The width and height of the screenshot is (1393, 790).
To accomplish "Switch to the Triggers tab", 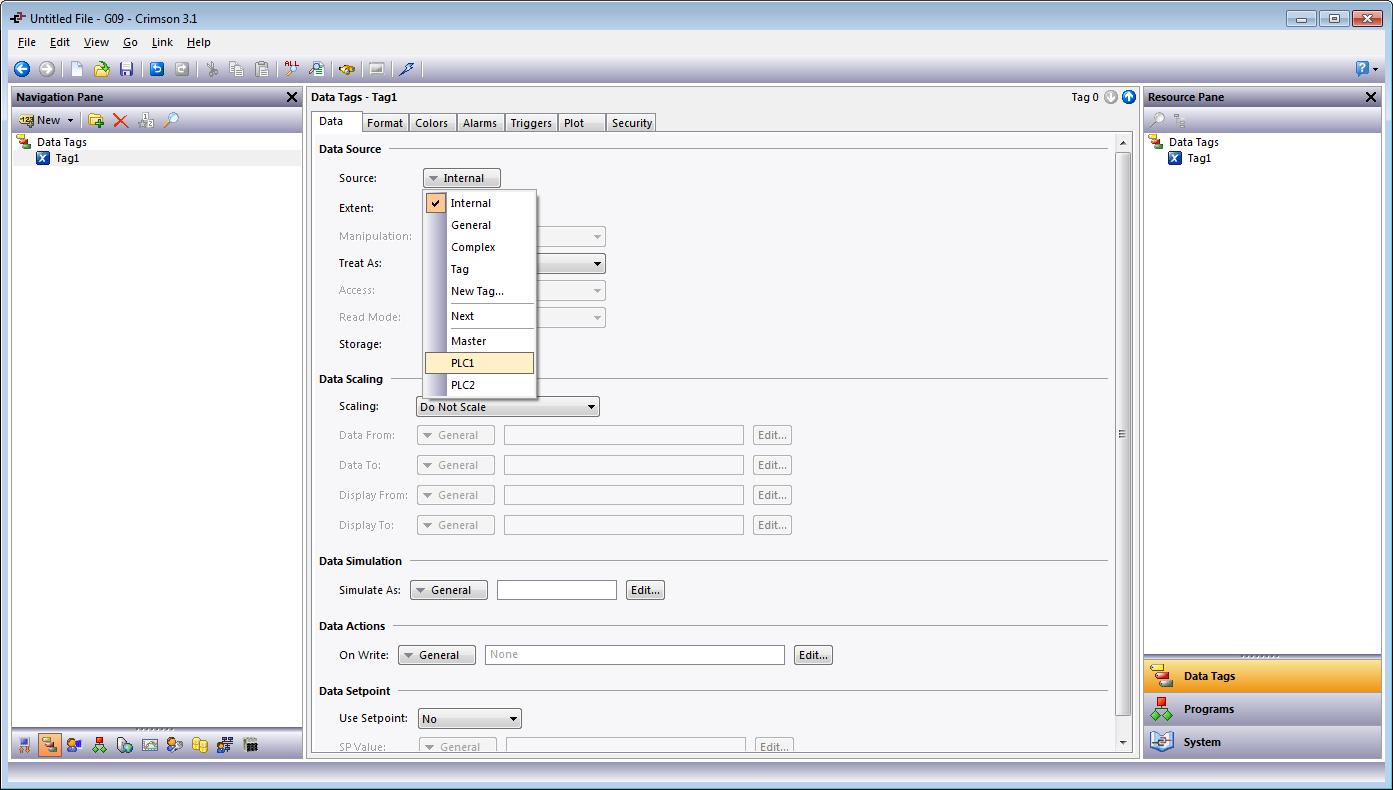I will [531, 123].
